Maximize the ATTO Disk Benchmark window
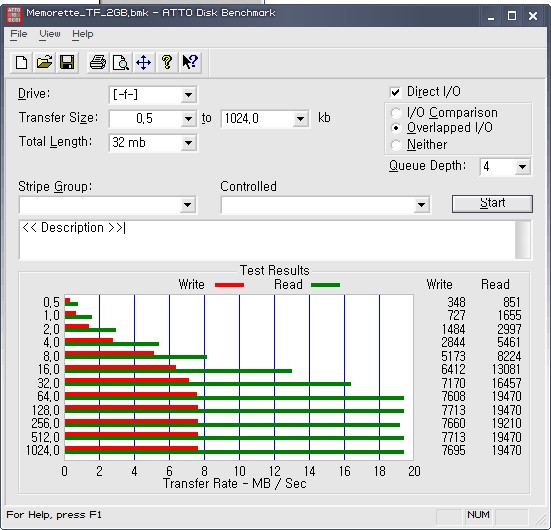 [512, 16]
